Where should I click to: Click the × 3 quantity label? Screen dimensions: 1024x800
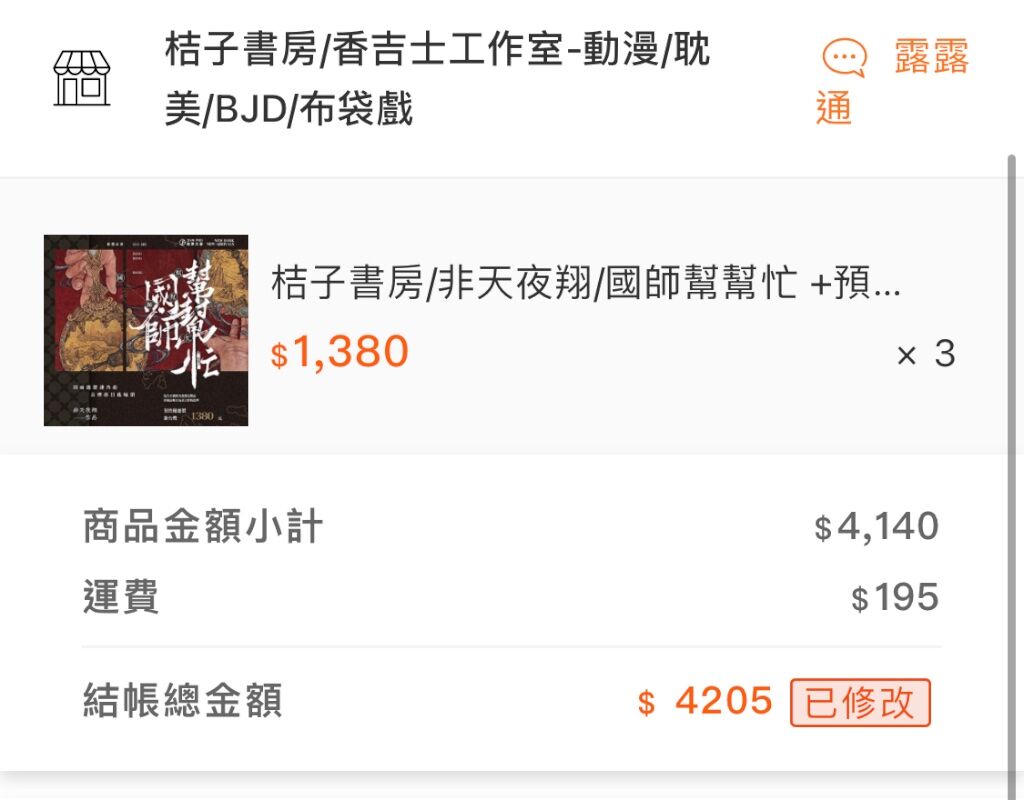(x=926, y=355)
